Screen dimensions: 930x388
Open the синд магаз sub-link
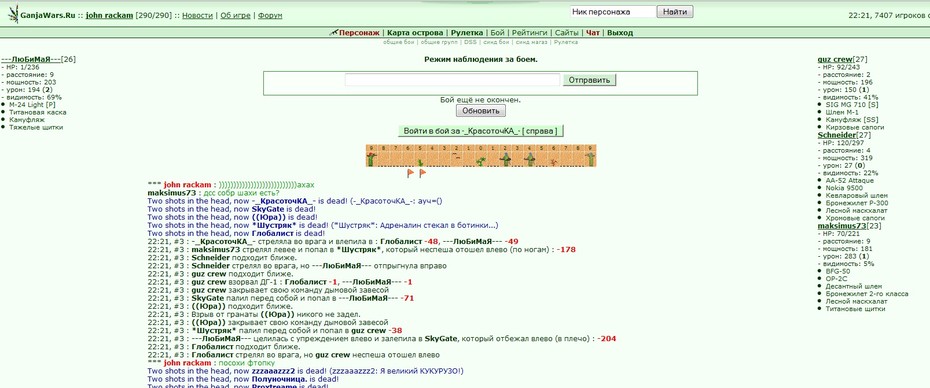pos(532,42)
